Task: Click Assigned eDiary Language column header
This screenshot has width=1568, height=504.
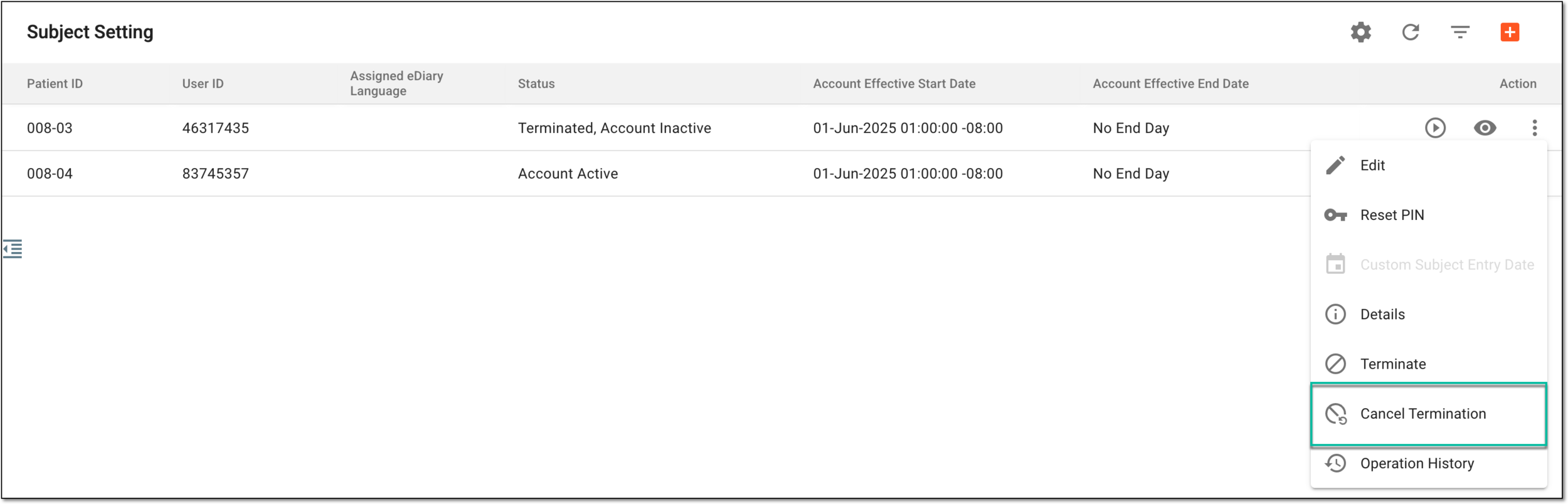Action: coord(396,83)
